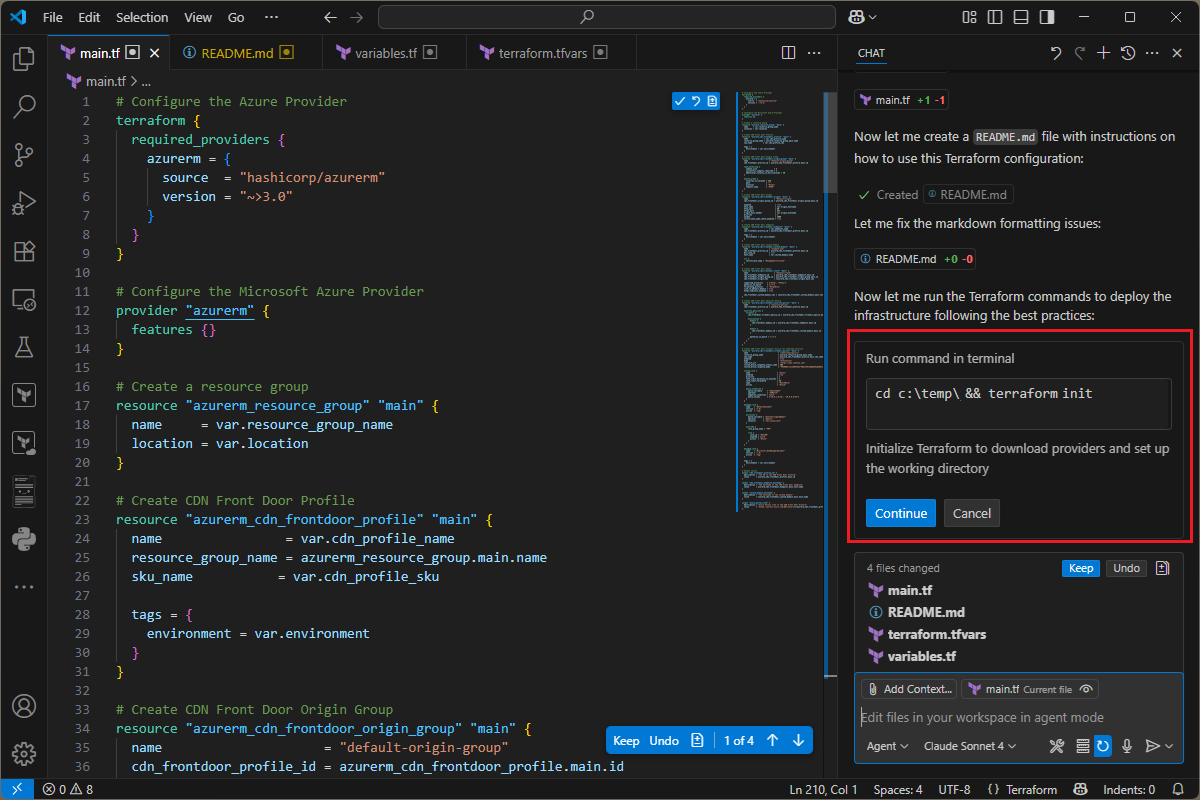This screenshot has height=800, width=1200.
Task: Open the Testing flask view
Action: [24, 347]
